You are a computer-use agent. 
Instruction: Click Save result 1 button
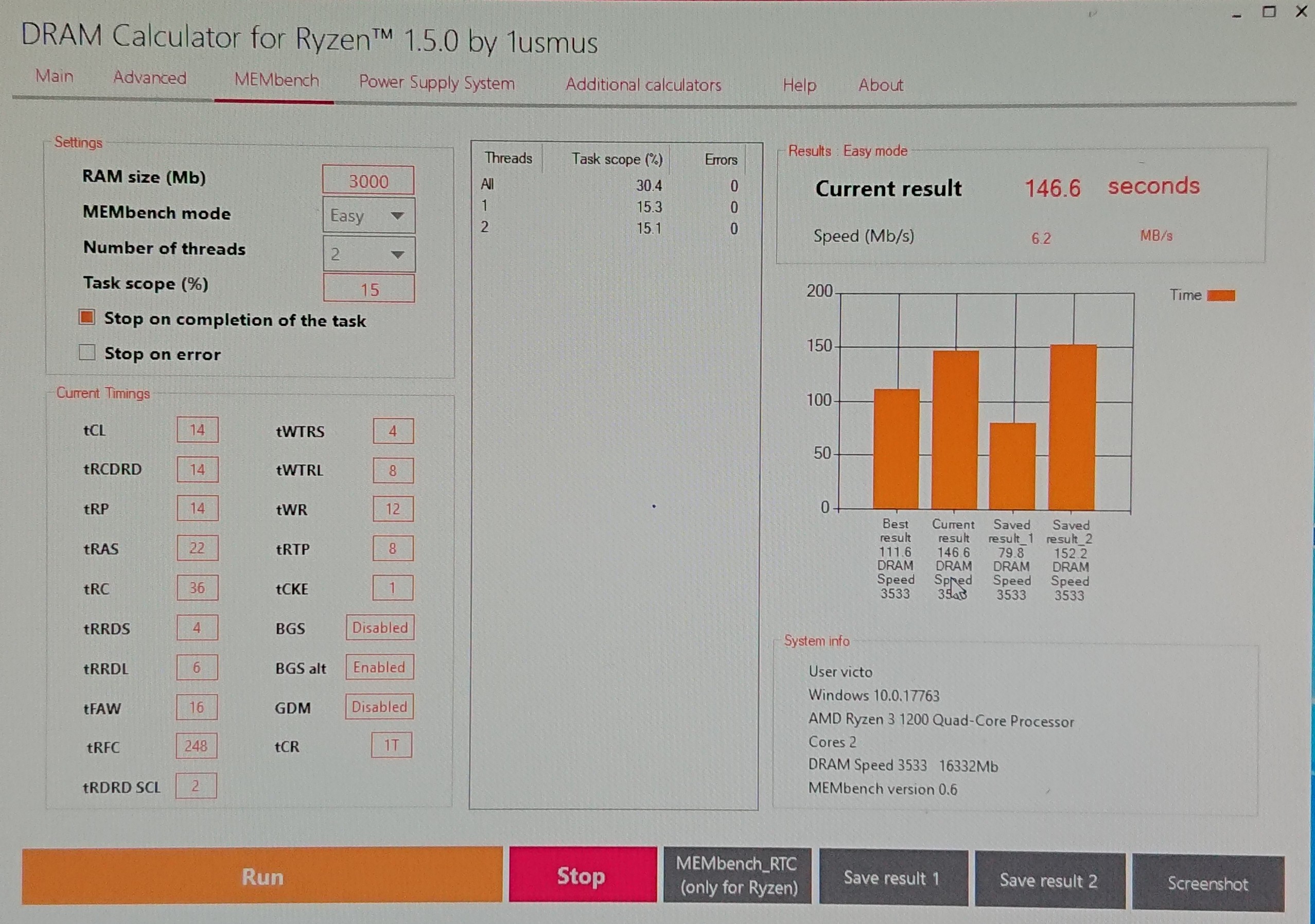pyautogui.click(x=893, y=878)
